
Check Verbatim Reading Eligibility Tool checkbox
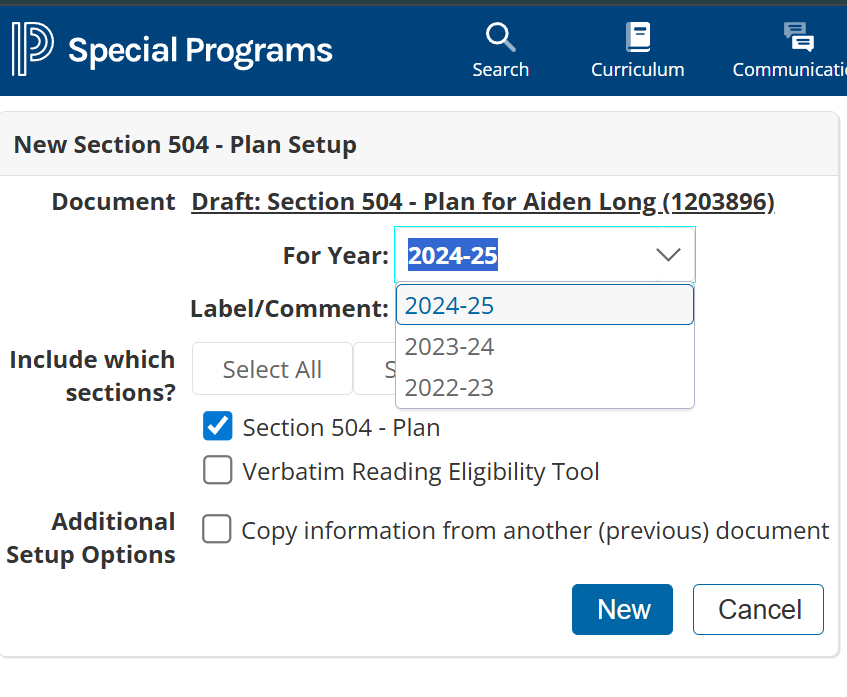[x=218, y=471]
